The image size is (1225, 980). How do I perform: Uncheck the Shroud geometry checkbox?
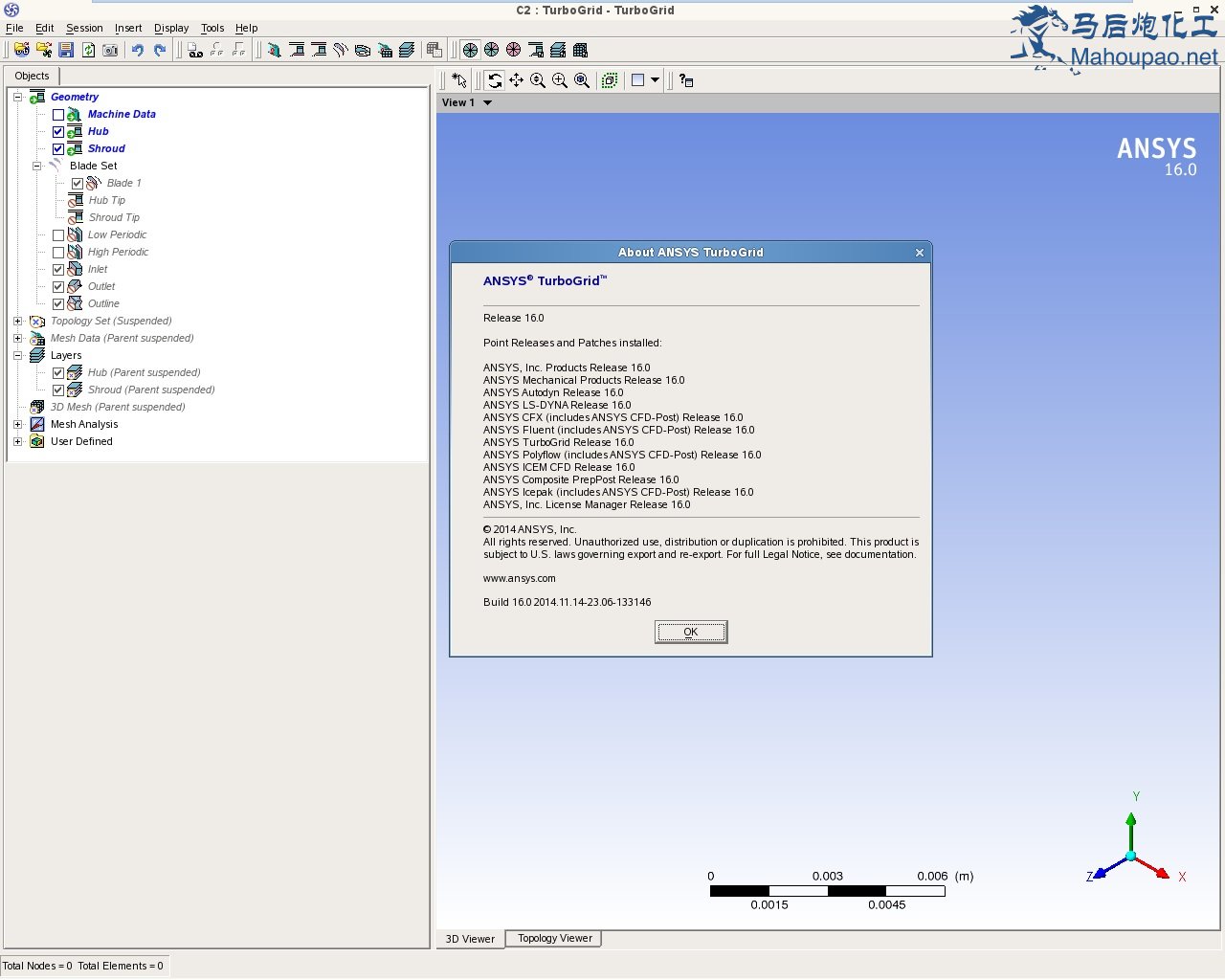58,149
